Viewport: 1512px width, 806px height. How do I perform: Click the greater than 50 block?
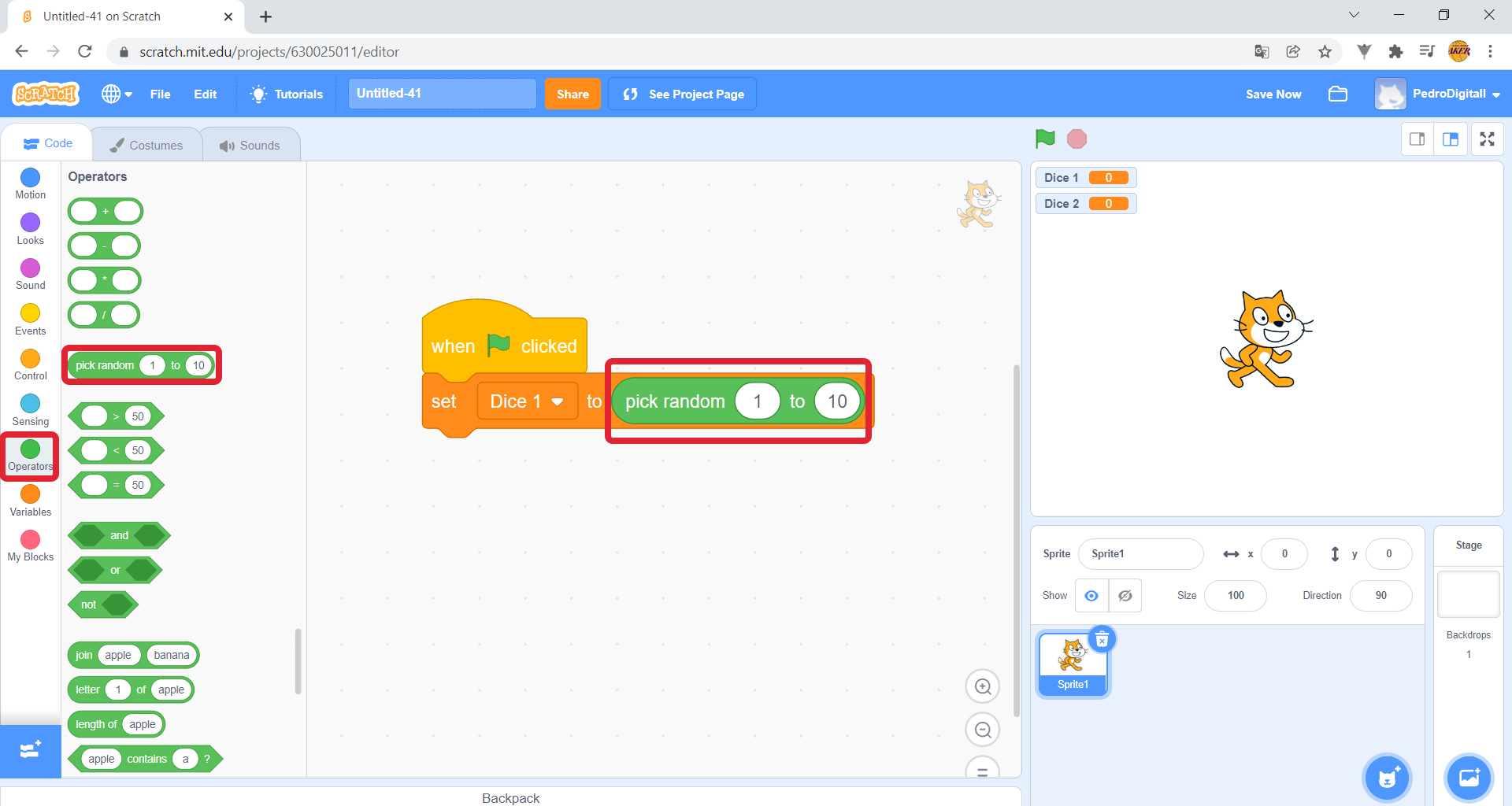117,416
